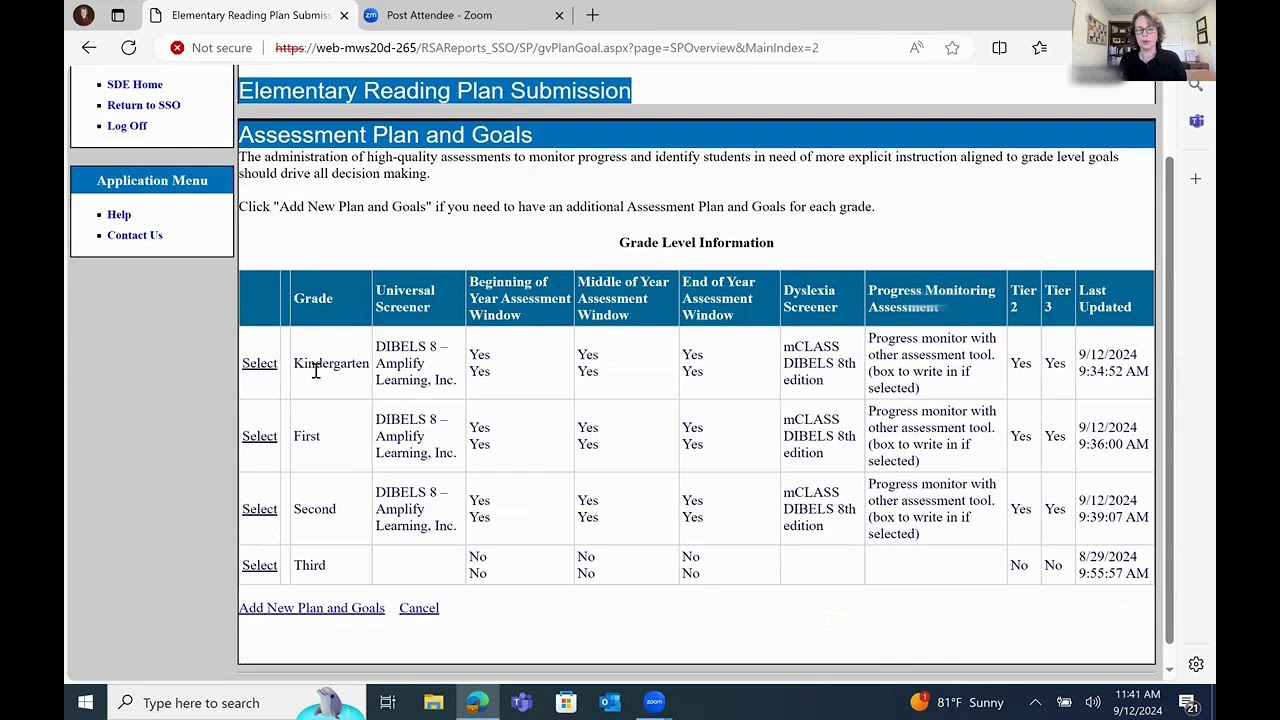
Task: Click Add New Plan and Goals
Action: click(x=311, y=608)
